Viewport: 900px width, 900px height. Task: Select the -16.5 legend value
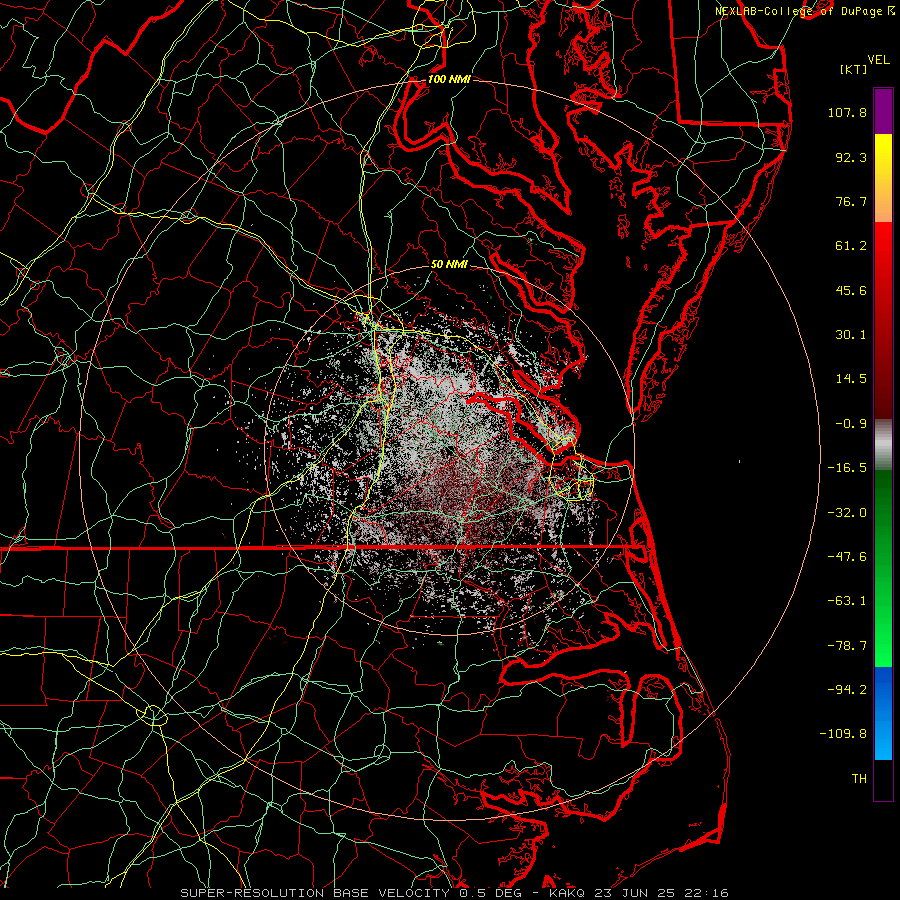coord(847,468)
